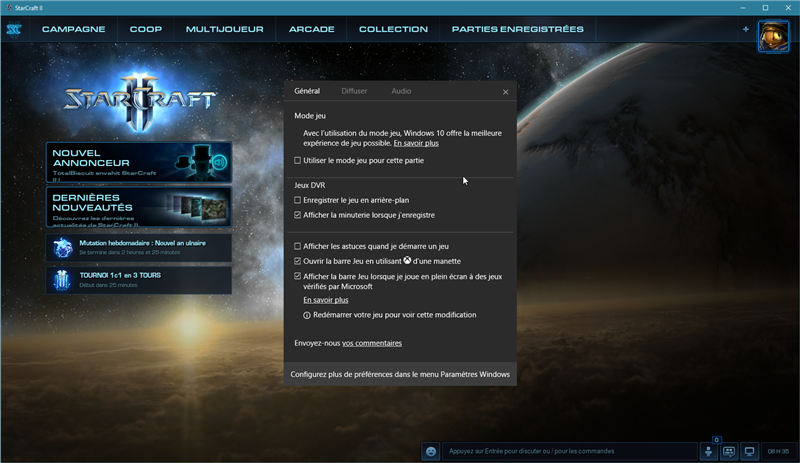Viewport: 800px width, 463px height.
Task: Open the Campagne menu
Action: pyautogui.click(x=73, y=29)
